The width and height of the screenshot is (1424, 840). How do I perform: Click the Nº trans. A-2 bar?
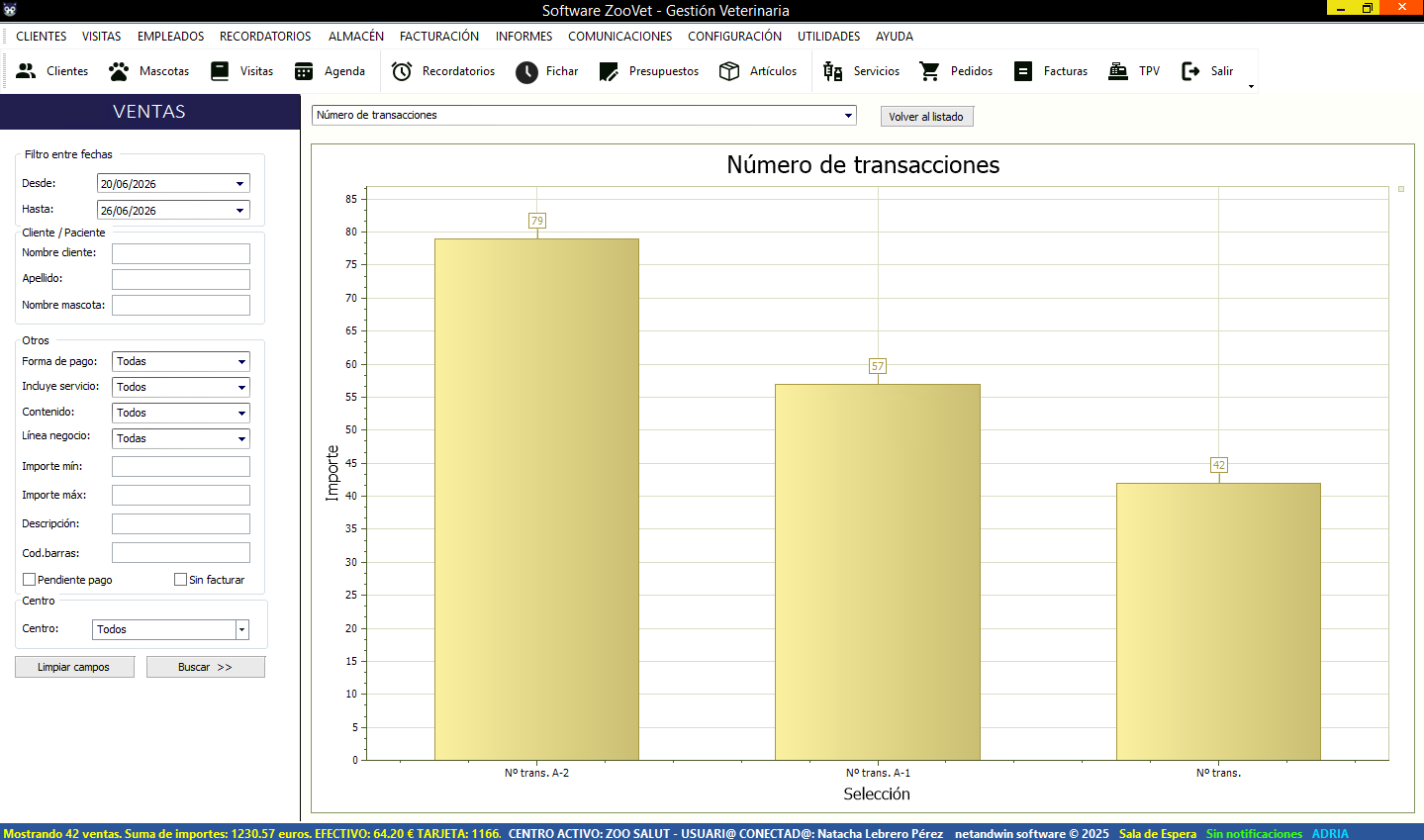pyautogui.click(x=537, y=499)
